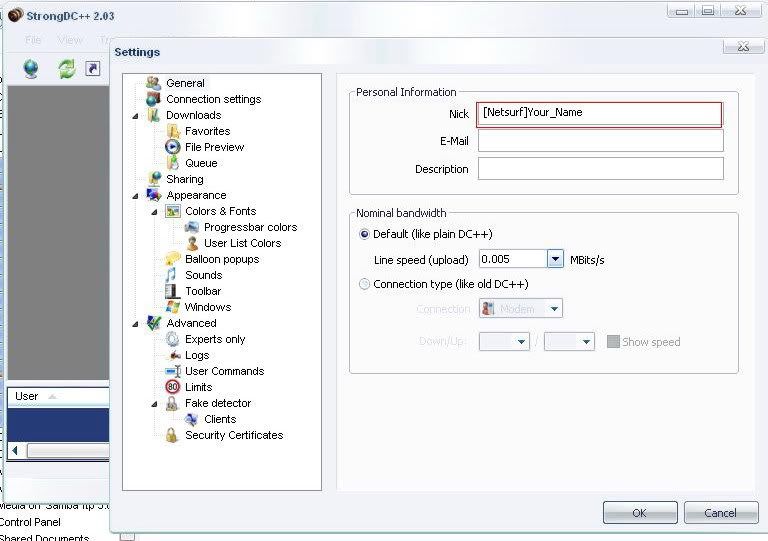Click the shortcut arrow icon in main toolbar
768x541 pixels.
(93, 68)
